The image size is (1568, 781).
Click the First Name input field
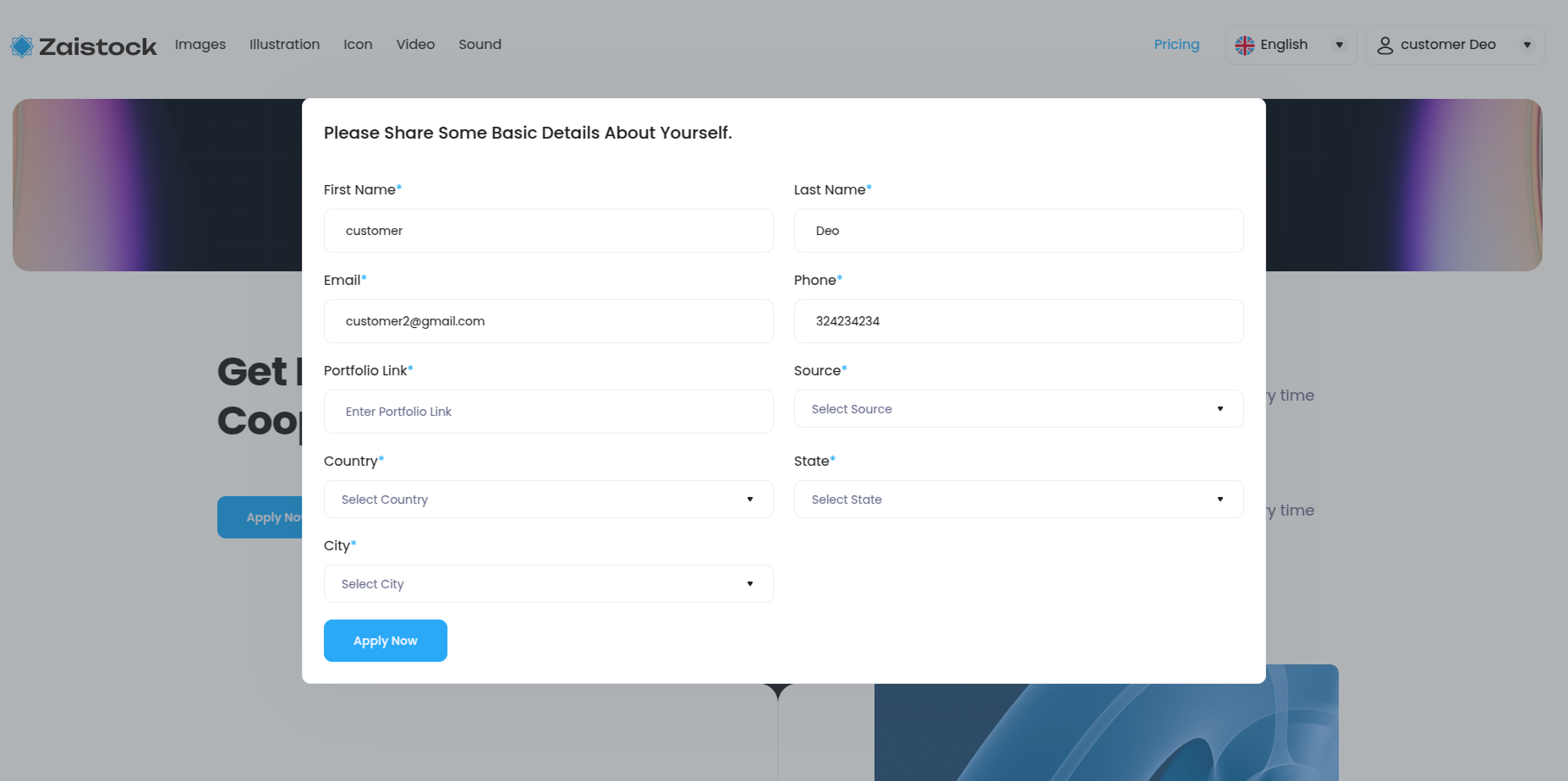tap(548, 231)
